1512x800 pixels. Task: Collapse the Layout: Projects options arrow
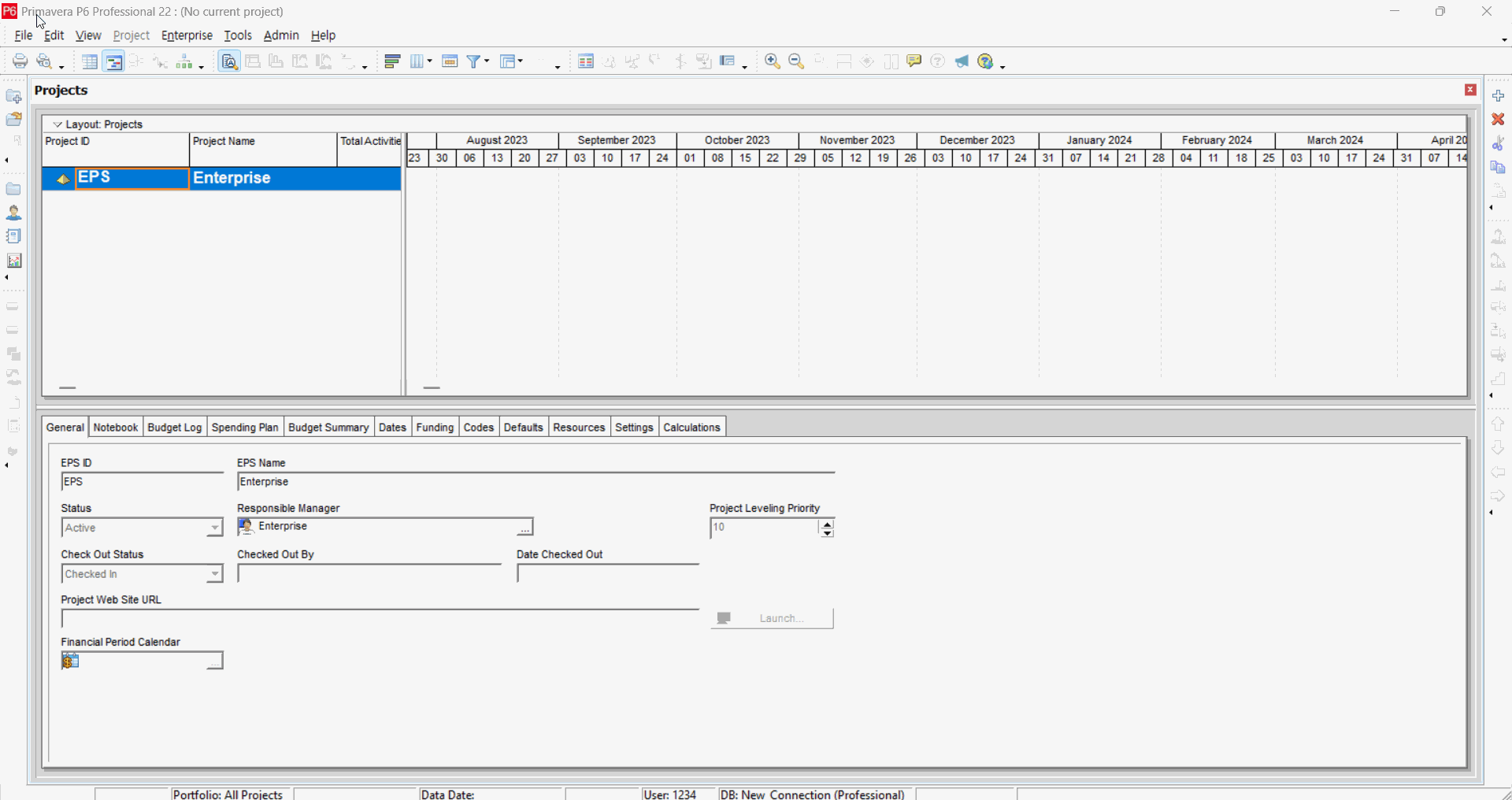coord(57,124)
